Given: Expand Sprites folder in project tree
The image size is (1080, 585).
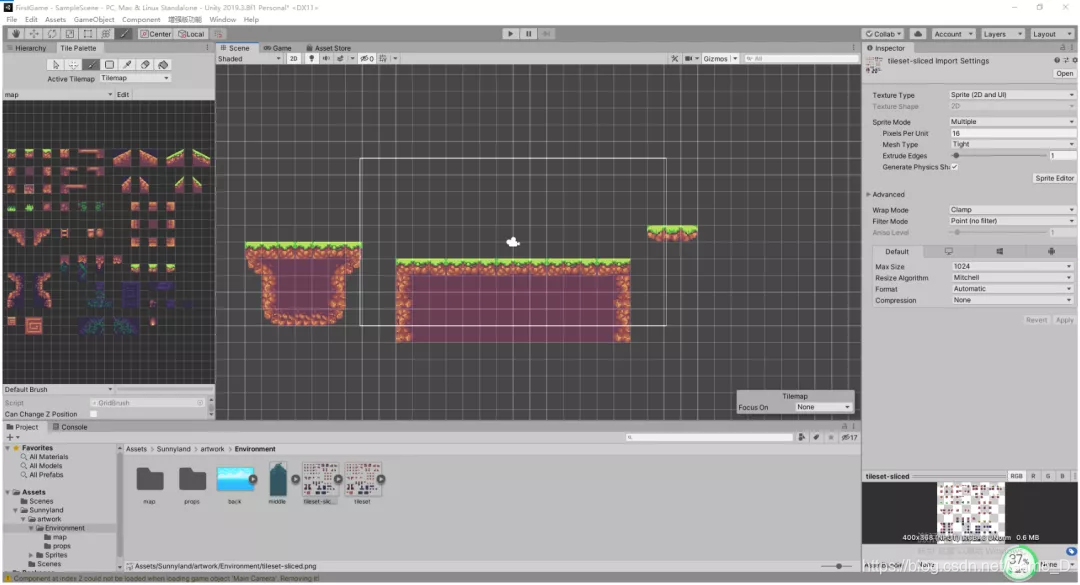Looking at the screenshot, I should pyautogui.click(x=31, y=555).
